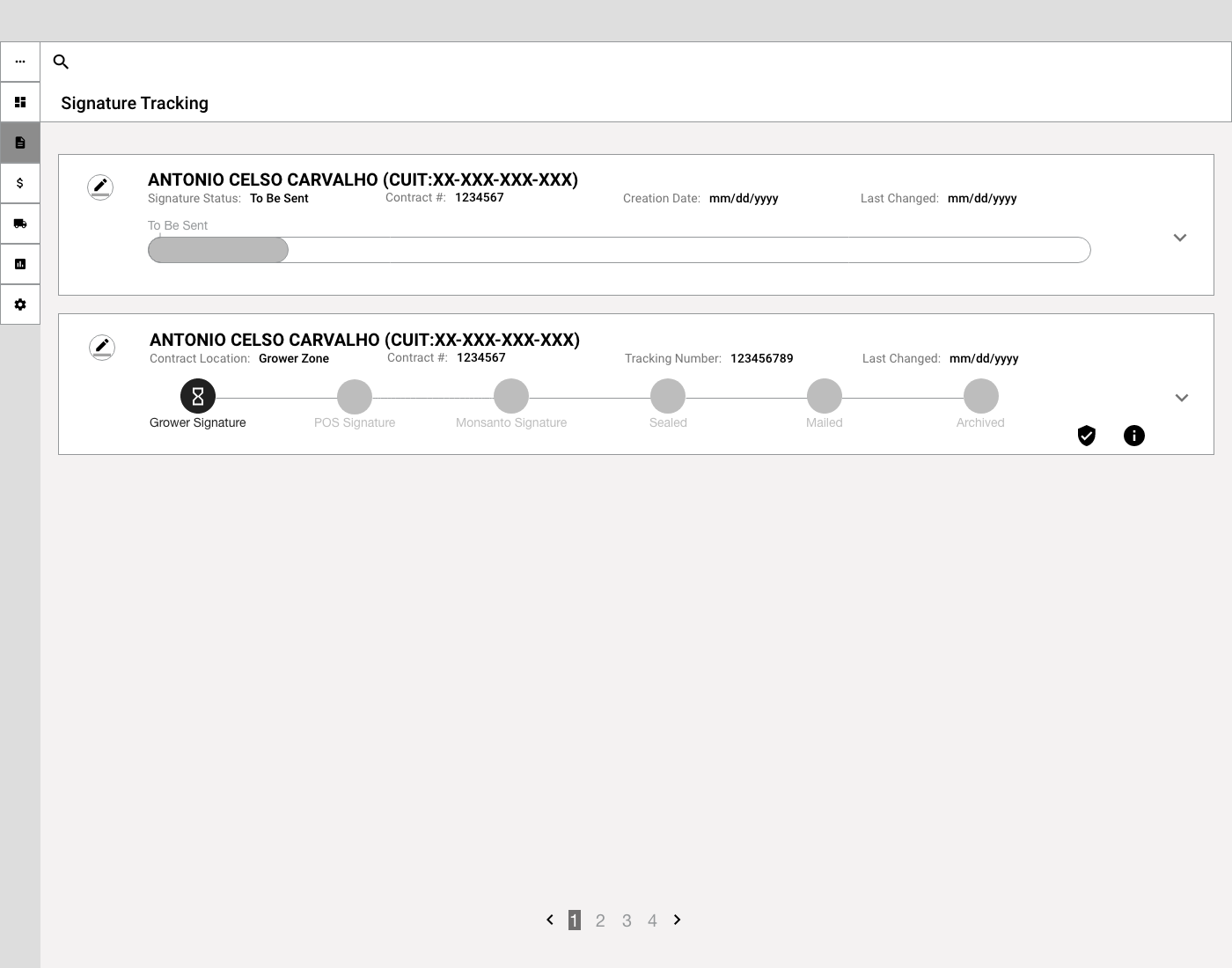
Task: Go to page 3
Action: click(627, 920)
